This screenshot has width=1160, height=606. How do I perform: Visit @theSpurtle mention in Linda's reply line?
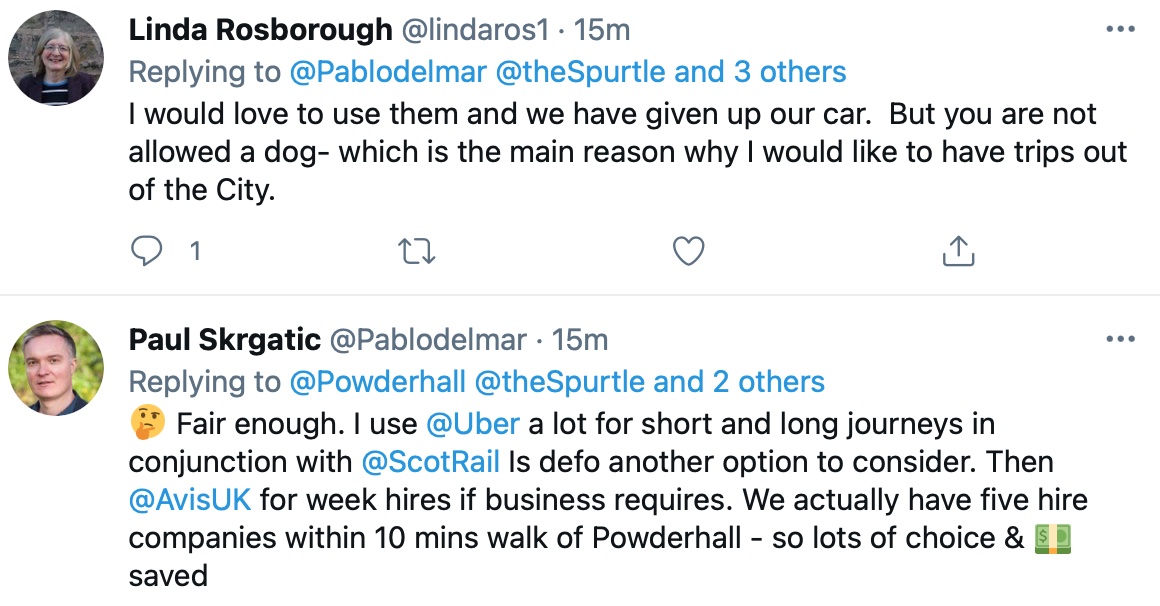pyautogui.click(x=581, y=73)
